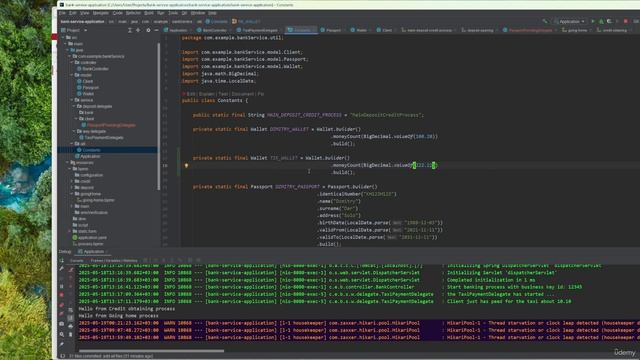Click the wrench settings icon in Debug sidebar
This screenshot has width=640, height=360.
point(62,269)
